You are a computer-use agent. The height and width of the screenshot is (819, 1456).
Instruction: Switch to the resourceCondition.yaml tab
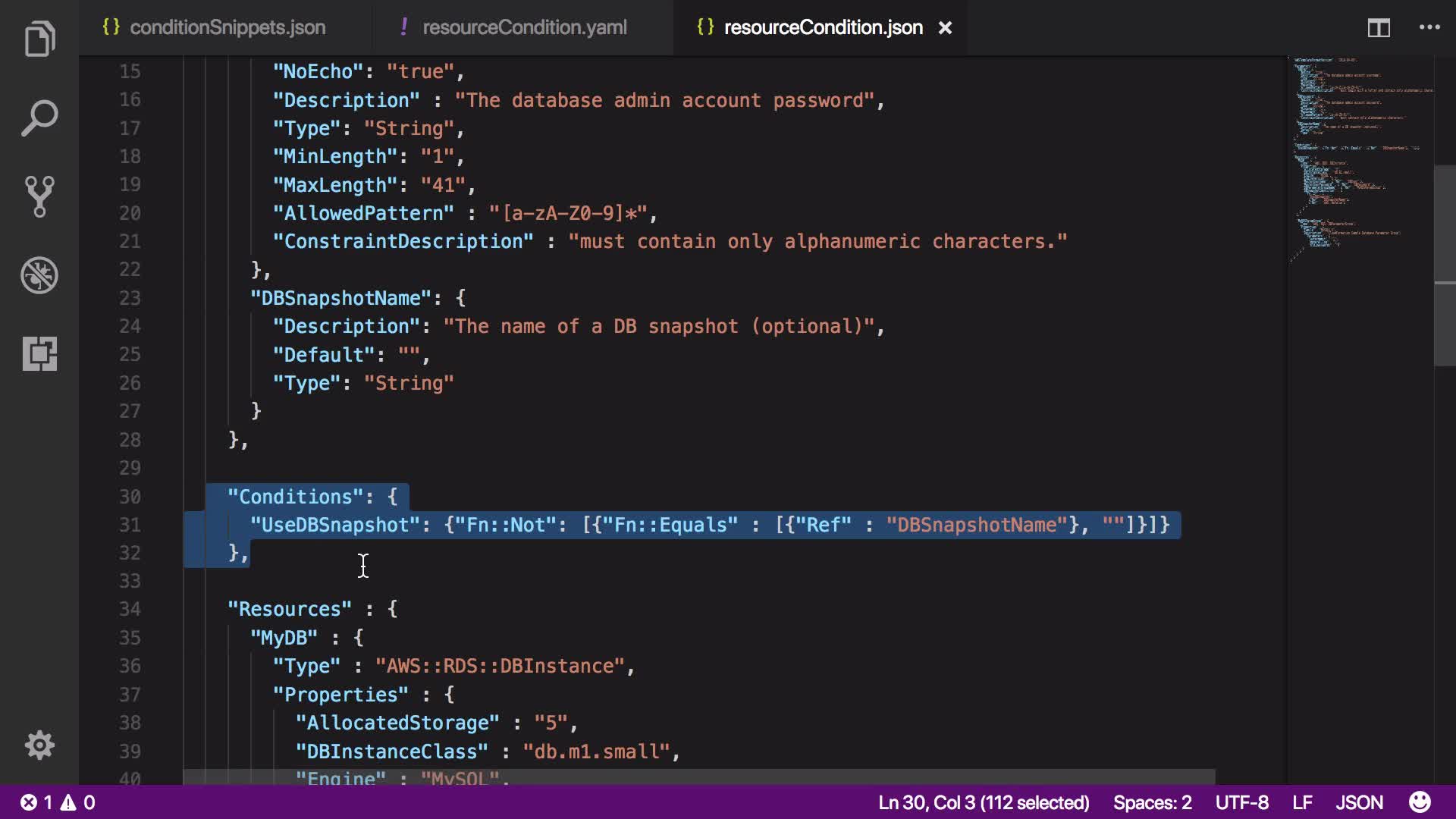pos(524,28)
